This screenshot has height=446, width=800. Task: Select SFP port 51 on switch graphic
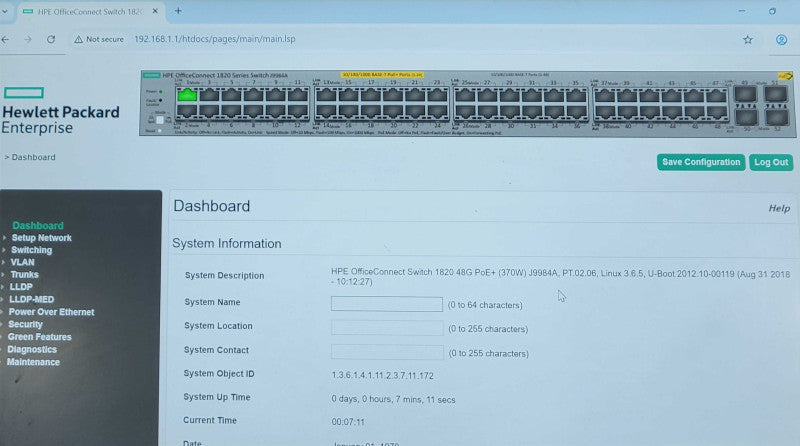[776, 94]
